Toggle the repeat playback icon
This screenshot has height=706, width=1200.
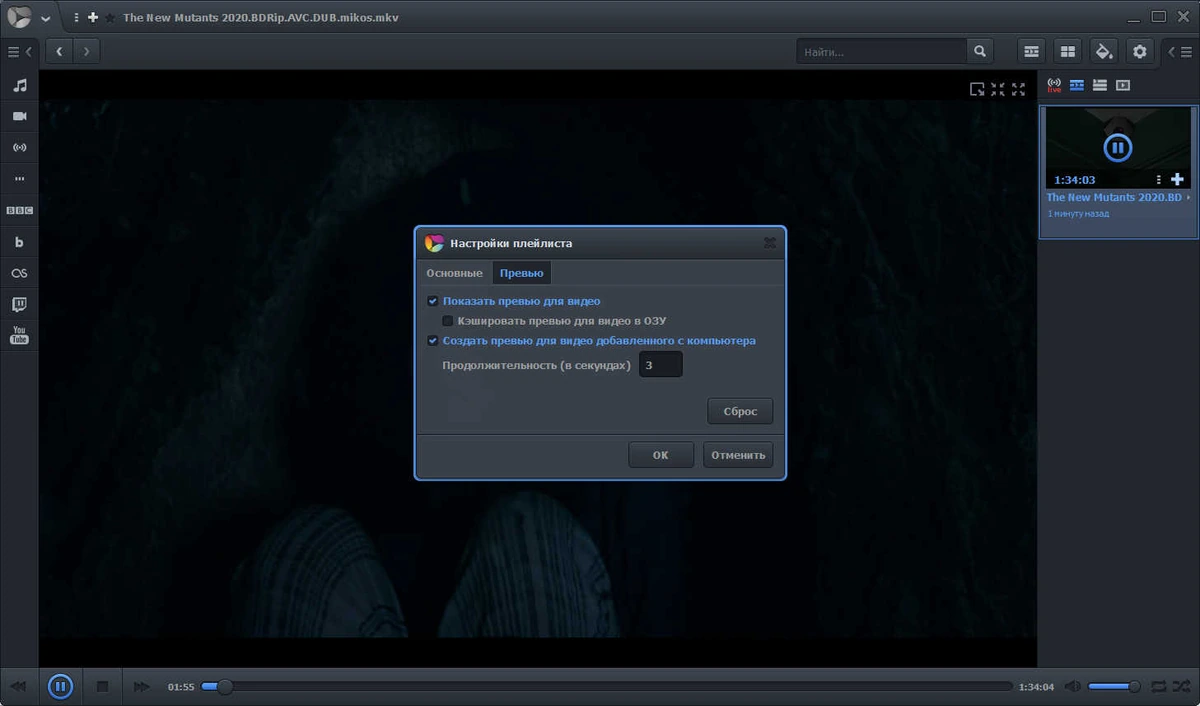click(x=1158, y=687)
